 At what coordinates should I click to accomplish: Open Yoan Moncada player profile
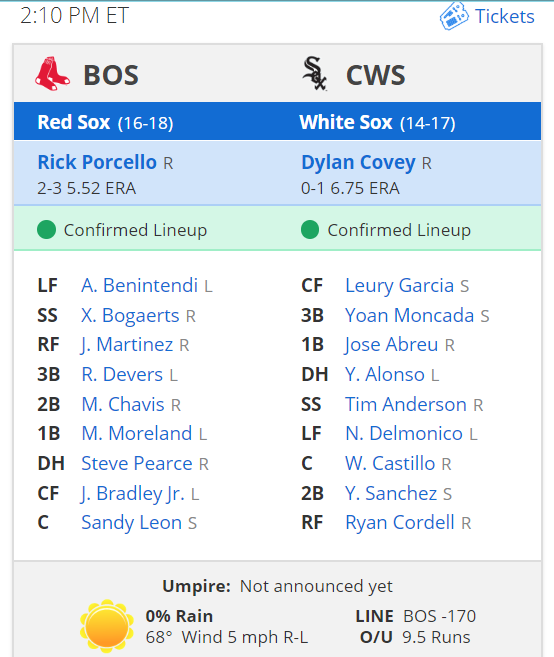(409, 316)
